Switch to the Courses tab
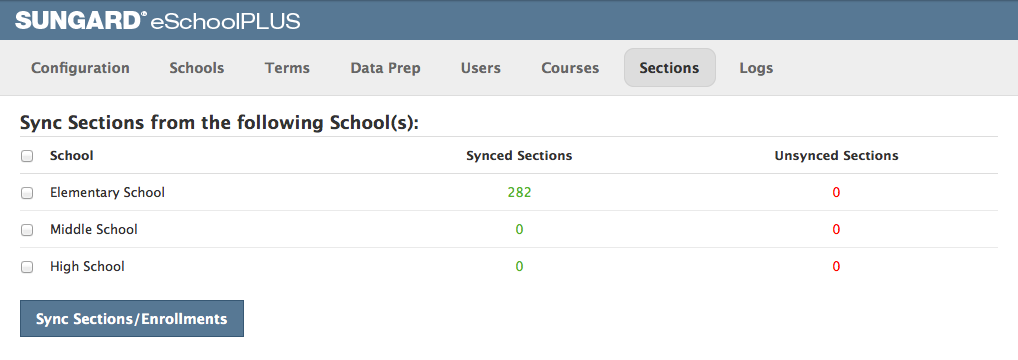This screenshot has height=360, width=1018. (x=570, y=68)
